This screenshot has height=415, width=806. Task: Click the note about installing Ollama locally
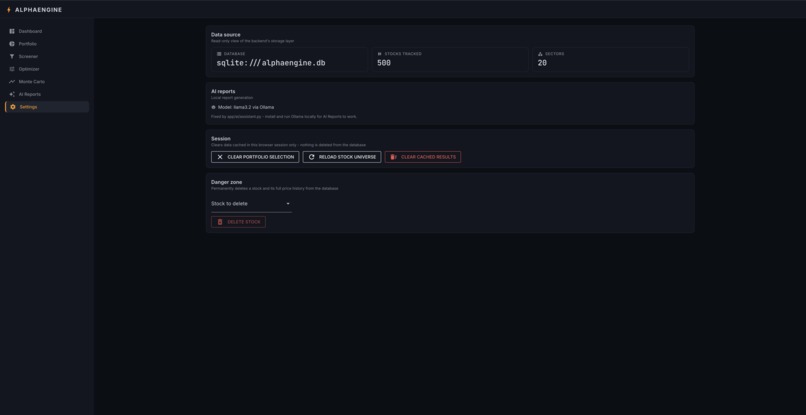tap(284, 117)
